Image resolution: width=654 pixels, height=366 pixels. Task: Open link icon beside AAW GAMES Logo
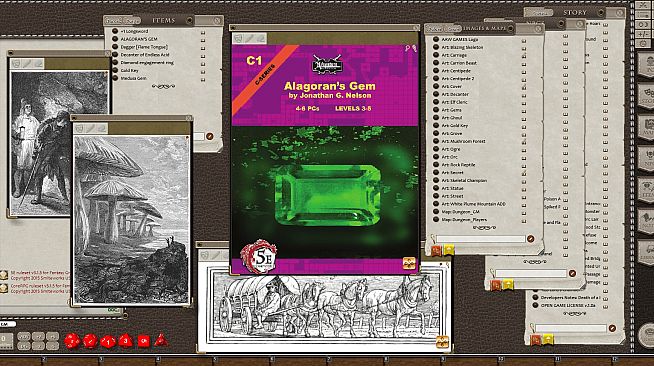(436, 39)
